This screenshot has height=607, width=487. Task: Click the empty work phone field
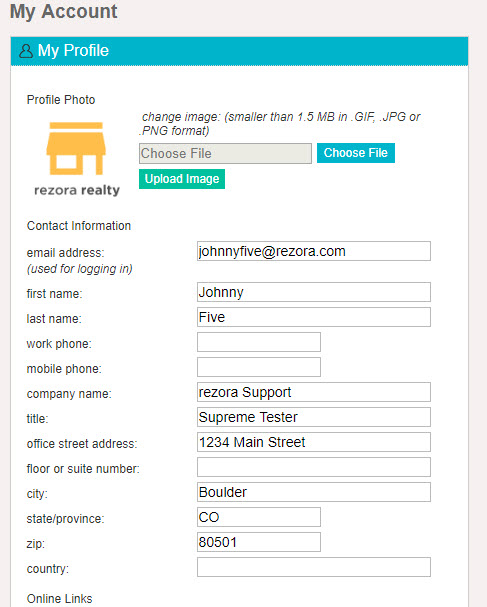pyautogui.click(x=259, y=342)
